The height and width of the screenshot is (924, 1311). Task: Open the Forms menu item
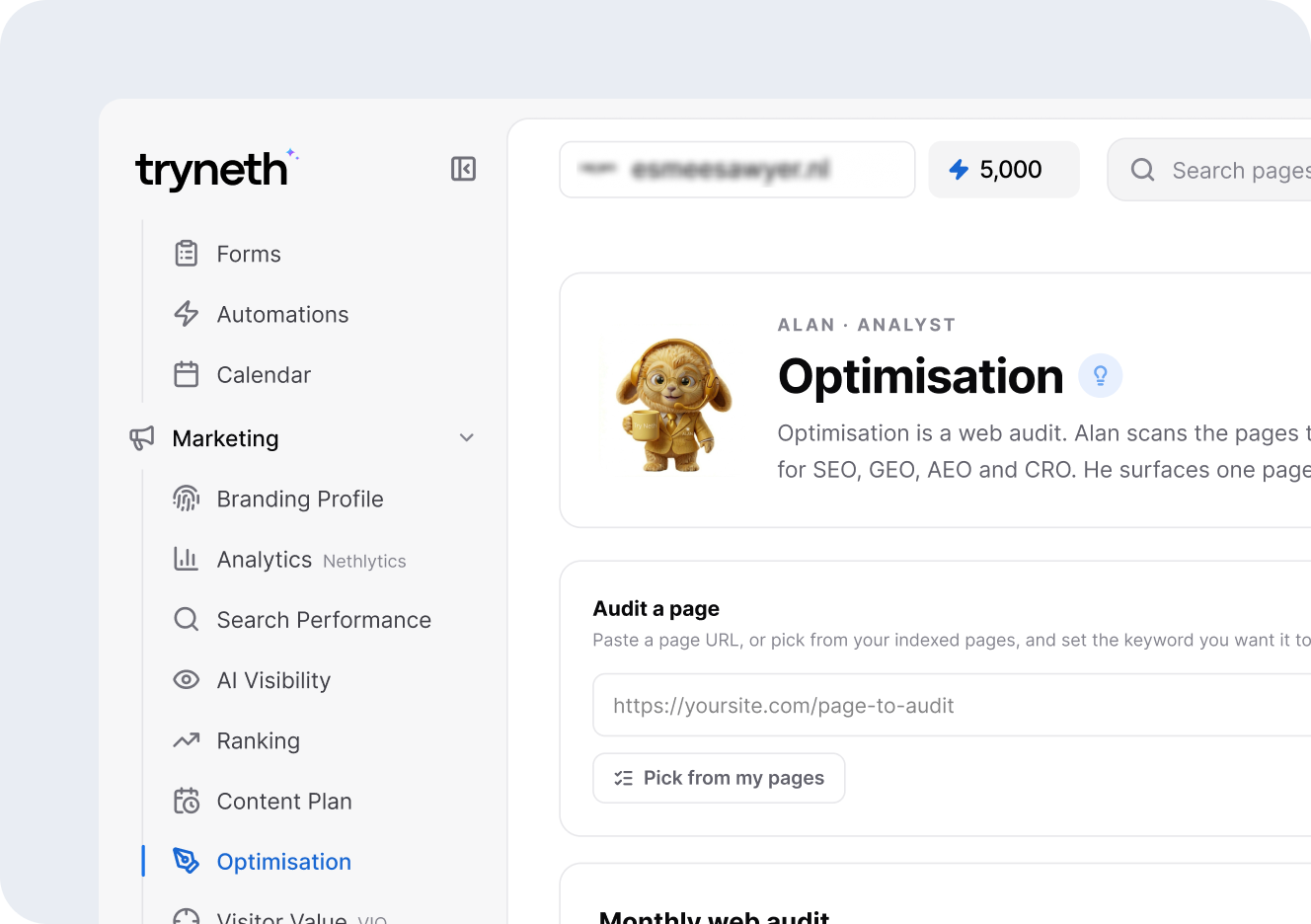tap(249, 254)
